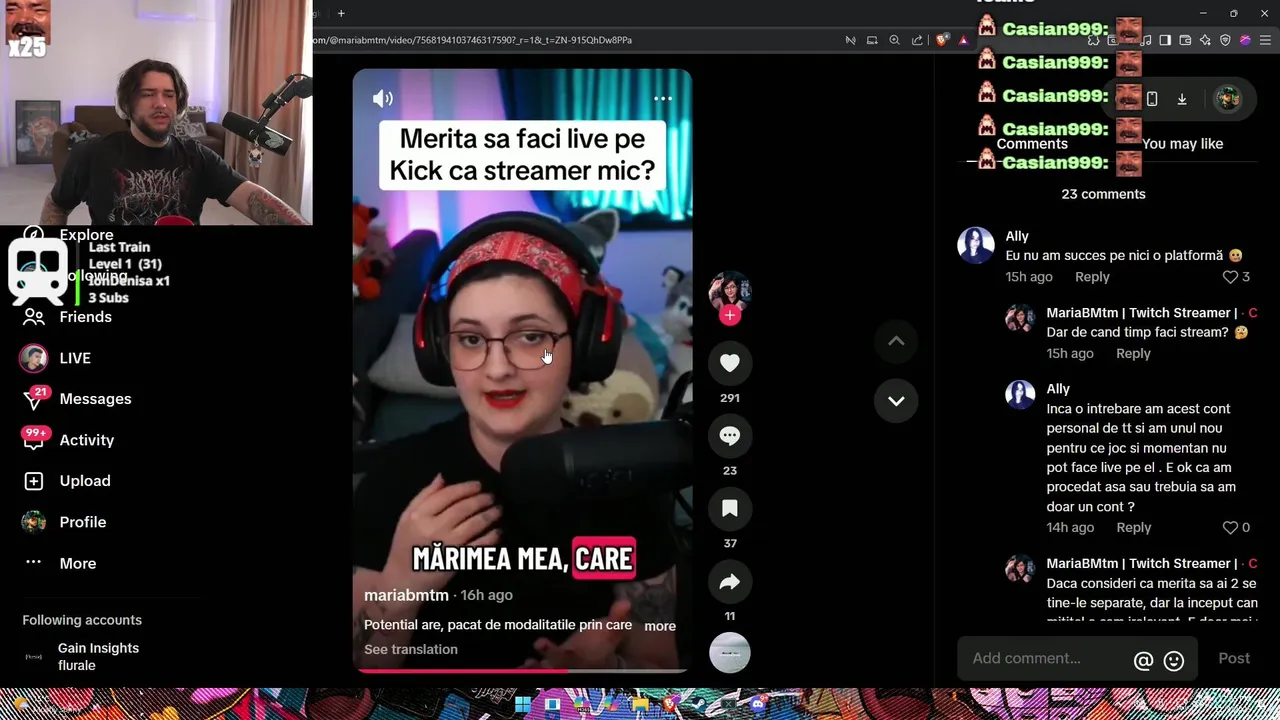Screen dimensions: 1280x720
Task: Open Explore in TikTok sidebar
Action: (x=86, y=235)
